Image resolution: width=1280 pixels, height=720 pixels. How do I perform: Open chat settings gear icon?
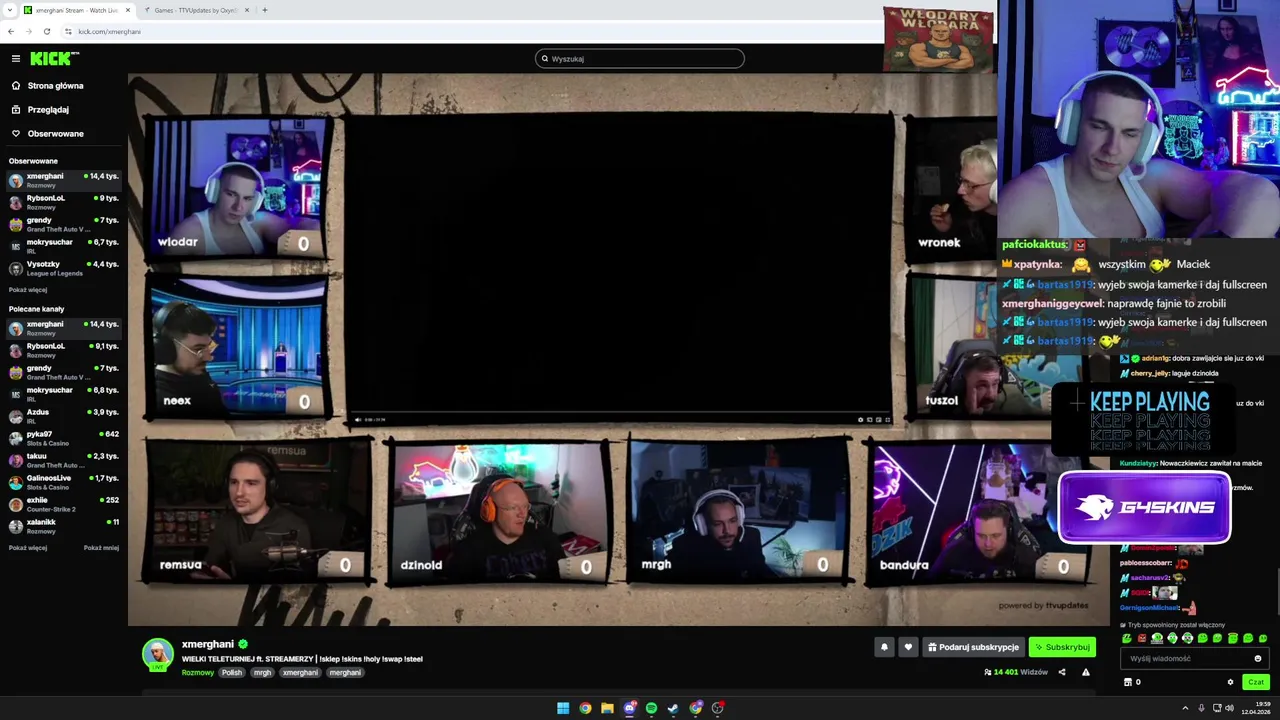click(1230, 682)
